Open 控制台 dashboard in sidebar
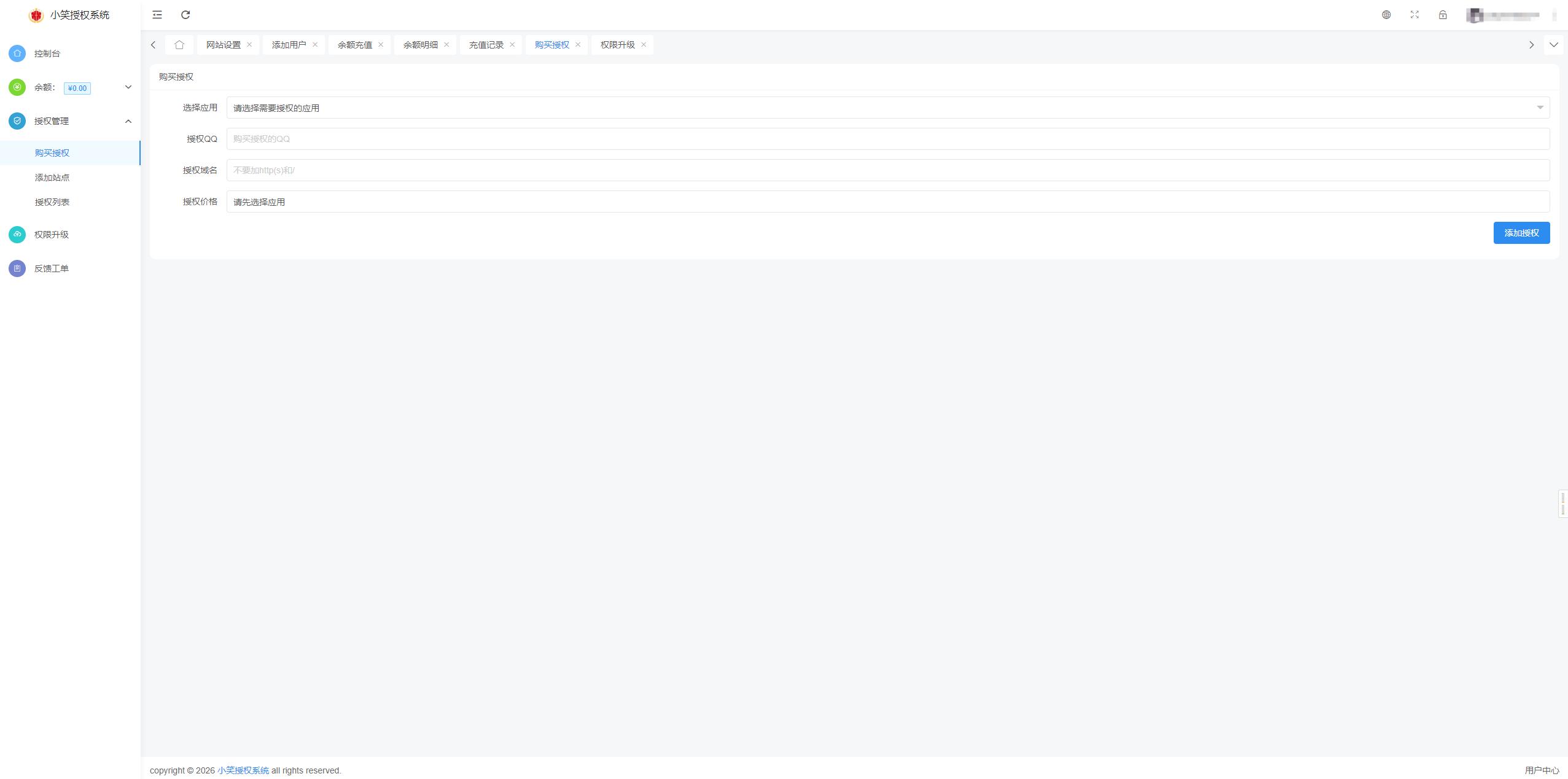The image size is (1568, 779). 47,53
